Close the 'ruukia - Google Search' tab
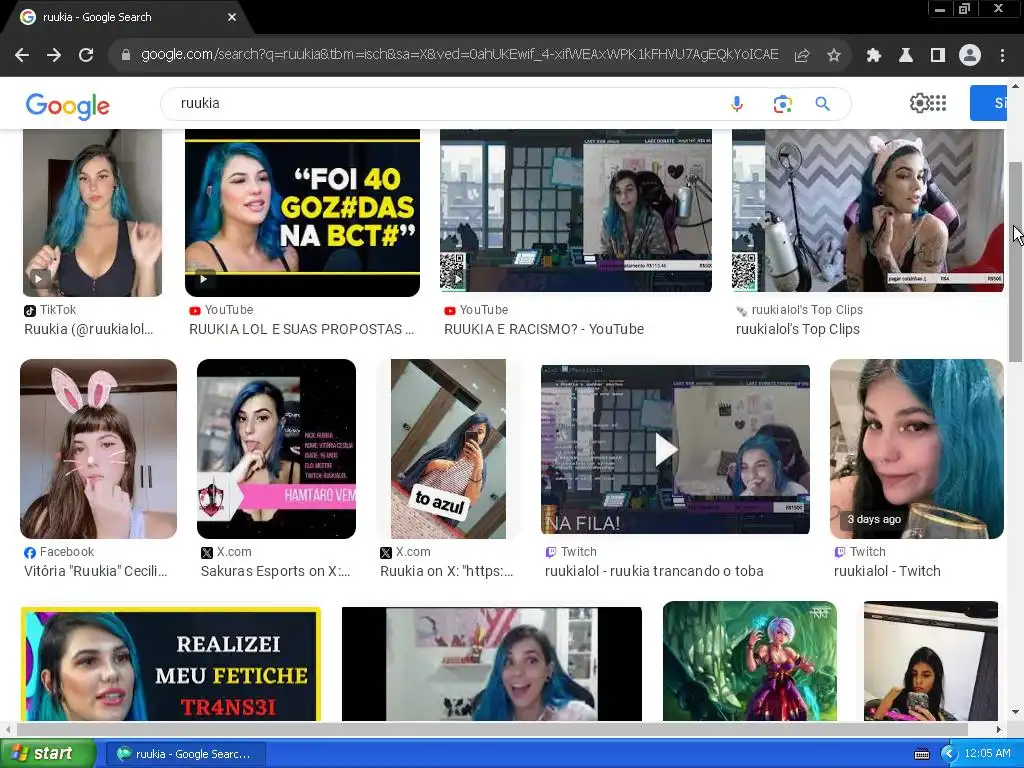 pos(232,17)
